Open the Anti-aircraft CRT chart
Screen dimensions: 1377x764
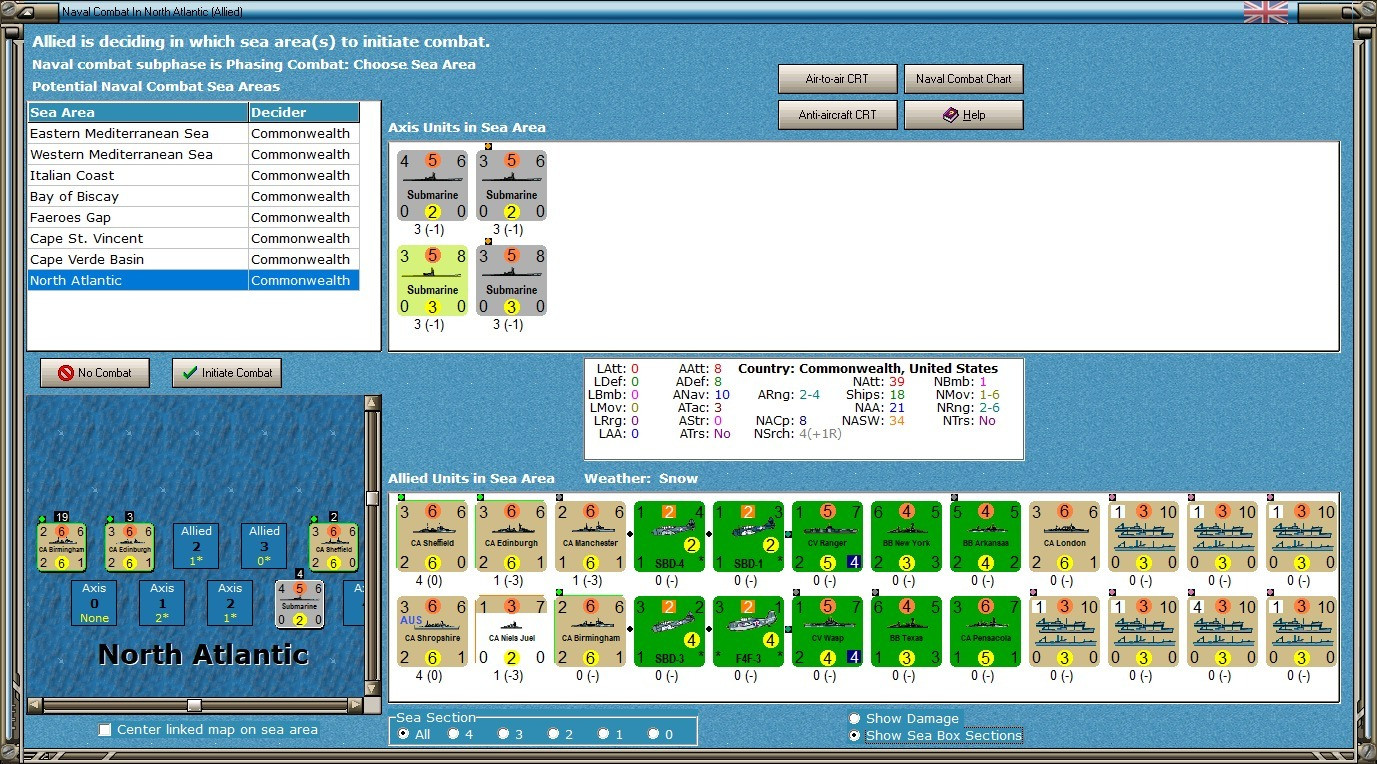click(x=838, y=115)
